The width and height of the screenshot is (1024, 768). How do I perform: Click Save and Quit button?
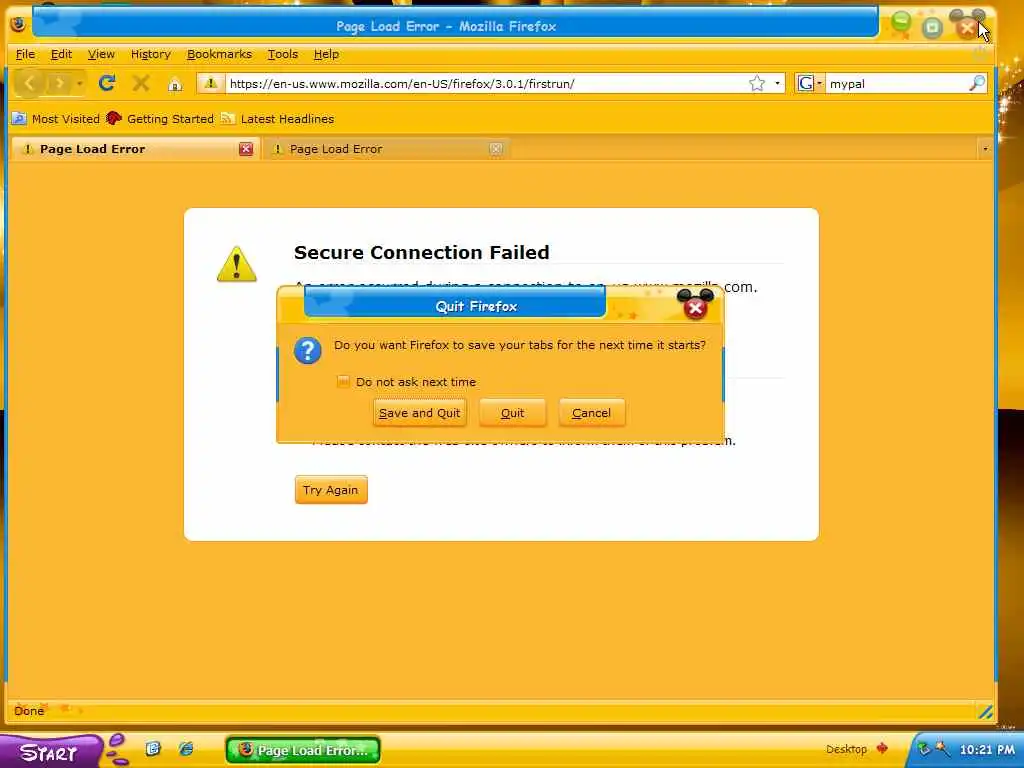coord(420,413)
